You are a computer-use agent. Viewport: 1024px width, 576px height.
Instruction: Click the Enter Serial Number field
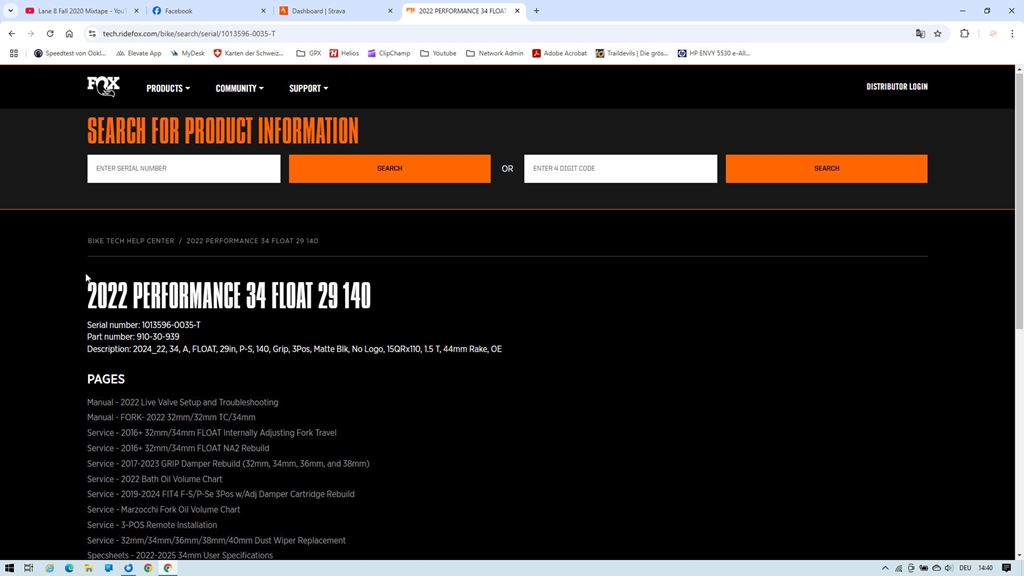tap(184, 168)
